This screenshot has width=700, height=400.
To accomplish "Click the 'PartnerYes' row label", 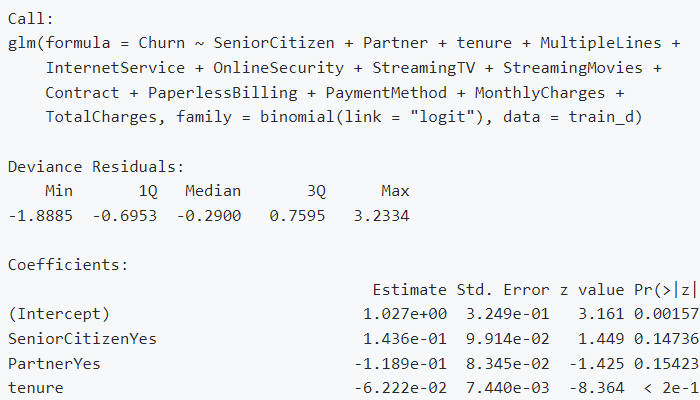I will pyautogui.click(x=54, y=364).
